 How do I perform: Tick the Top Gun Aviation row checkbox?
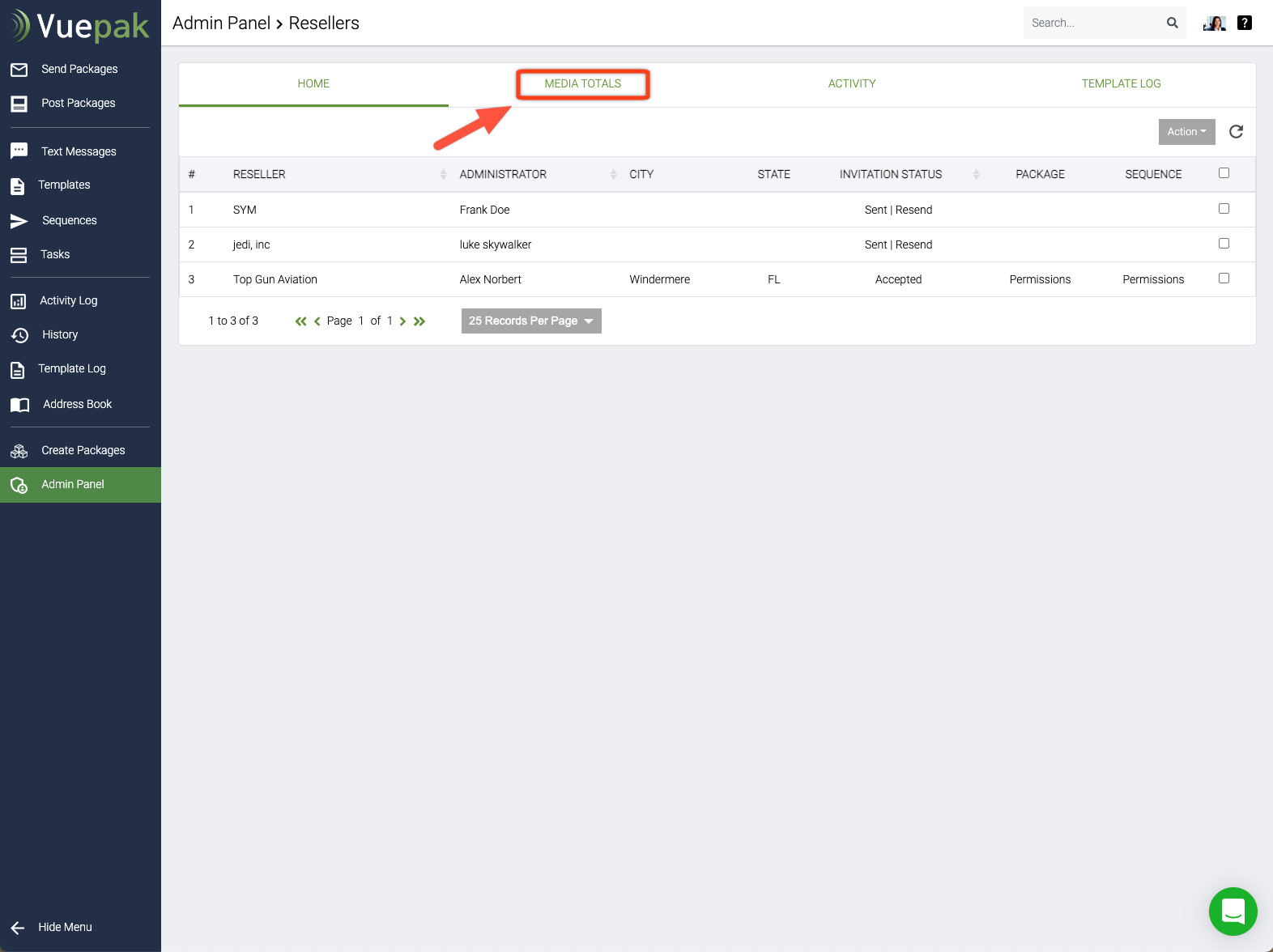pos(1224,278)
